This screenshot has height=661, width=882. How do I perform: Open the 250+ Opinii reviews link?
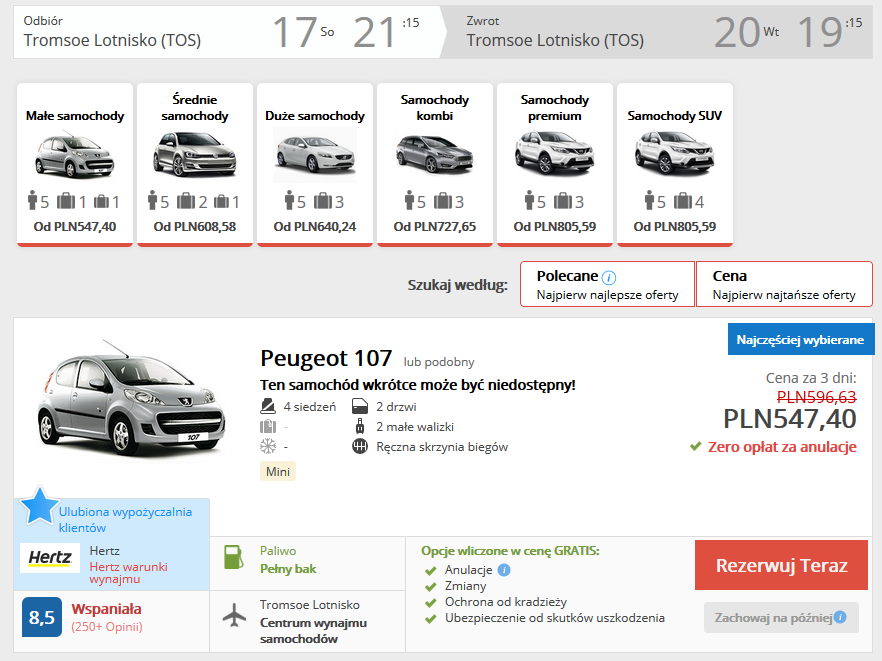107,627
